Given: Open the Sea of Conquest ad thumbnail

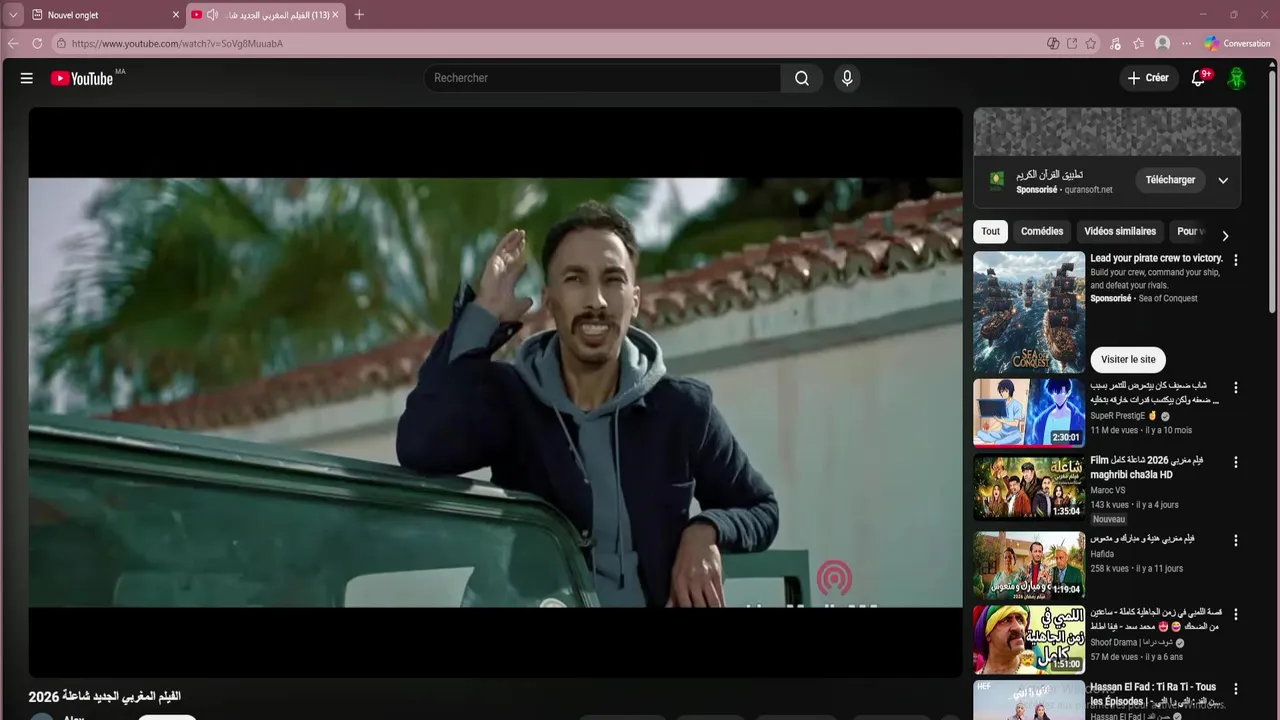Looking at the screenshot, I should 1029,312.
